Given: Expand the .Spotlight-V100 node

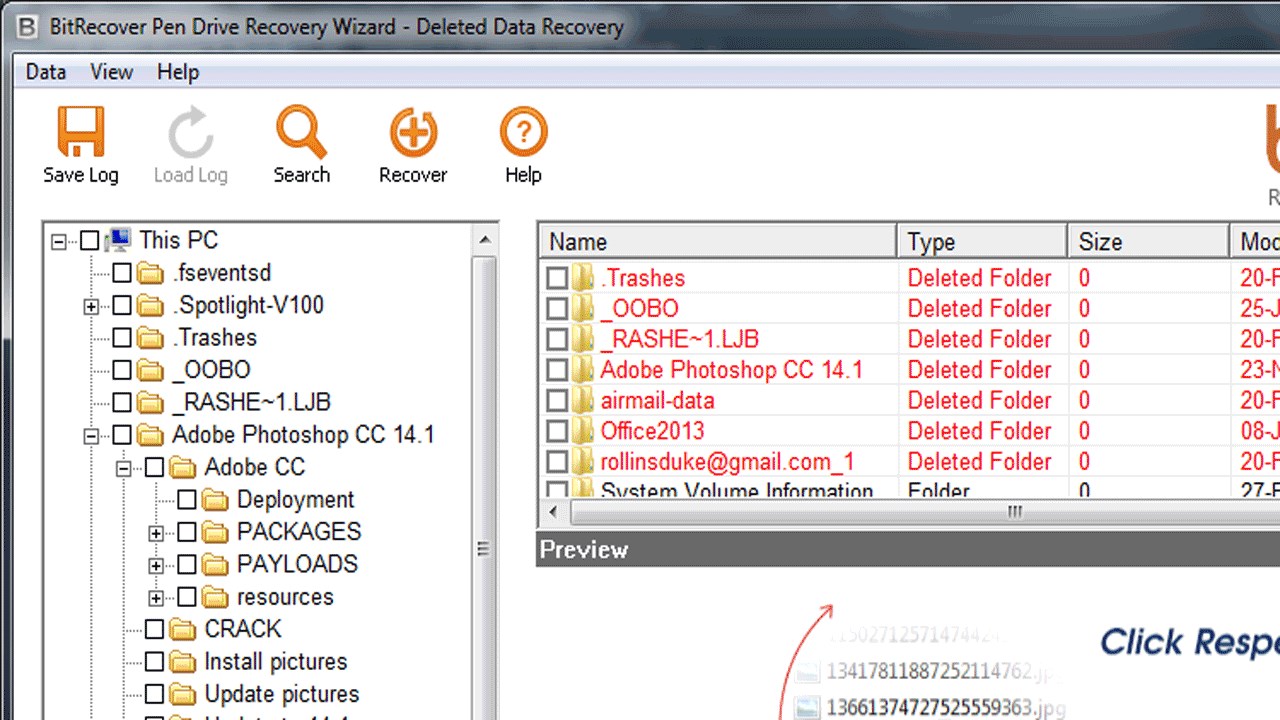Looking at the screenshot, I should 91,306.
